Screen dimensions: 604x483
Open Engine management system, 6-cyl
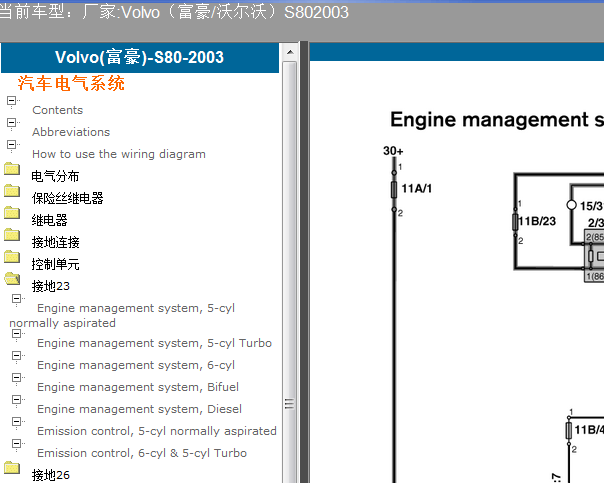136,365
